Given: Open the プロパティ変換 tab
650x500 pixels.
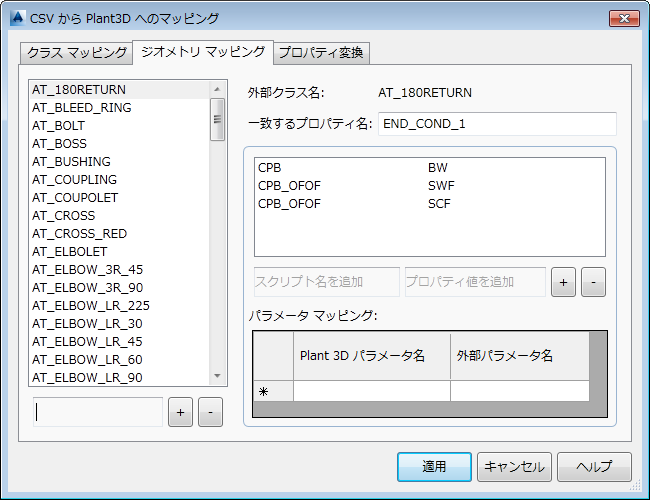Looking at the screenshot, I should tap(321, 53).
